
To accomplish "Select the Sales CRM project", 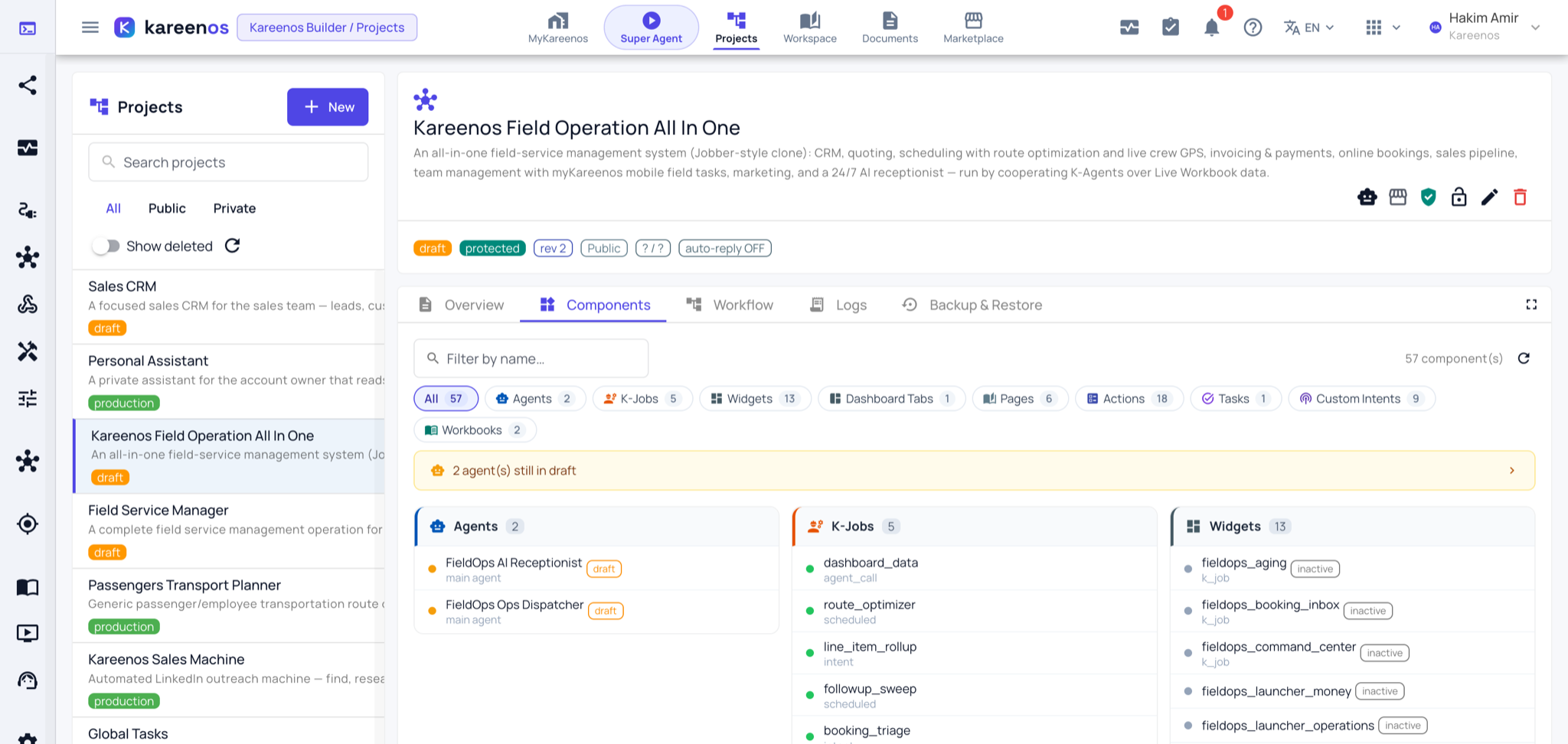I will tap(228, 307).
